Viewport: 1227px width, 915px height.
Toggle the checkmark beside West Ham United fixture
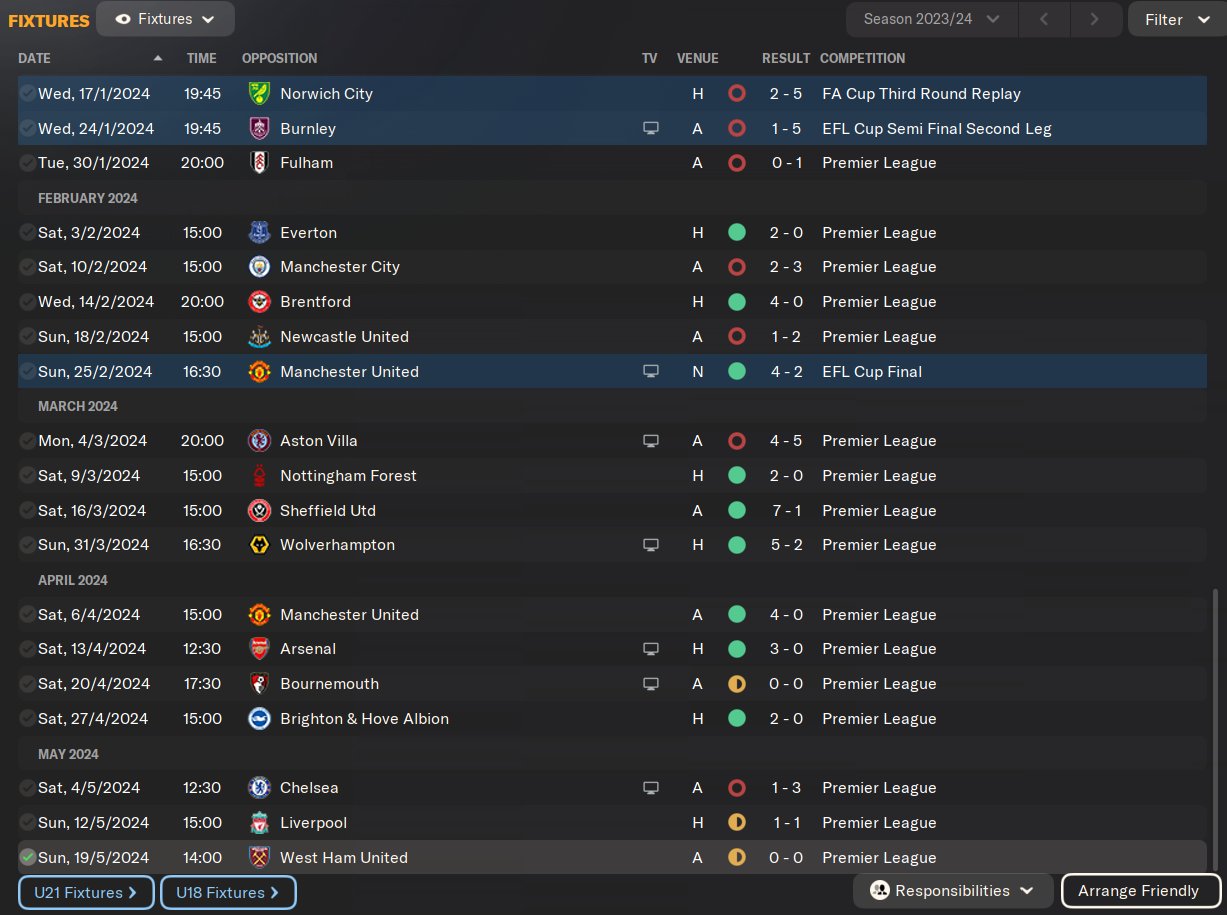[x=27, y=858]
